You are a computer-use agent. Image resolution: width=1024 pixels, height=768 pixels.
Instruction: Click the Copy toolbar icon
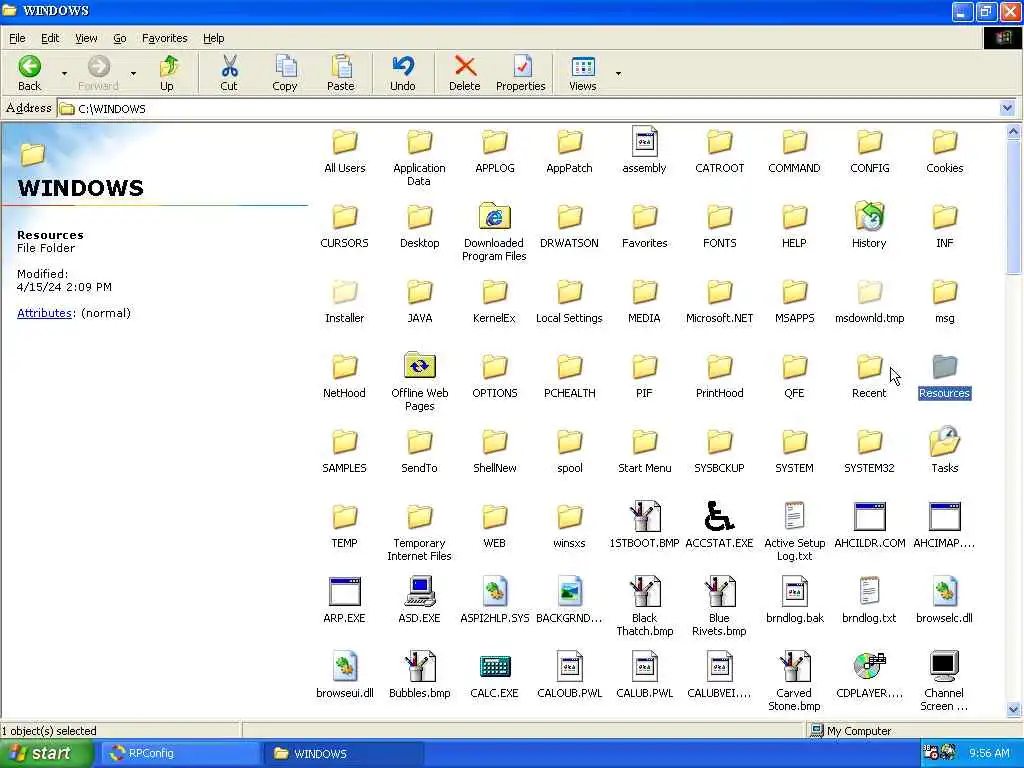pyautogui.click(x=285, y=66)
